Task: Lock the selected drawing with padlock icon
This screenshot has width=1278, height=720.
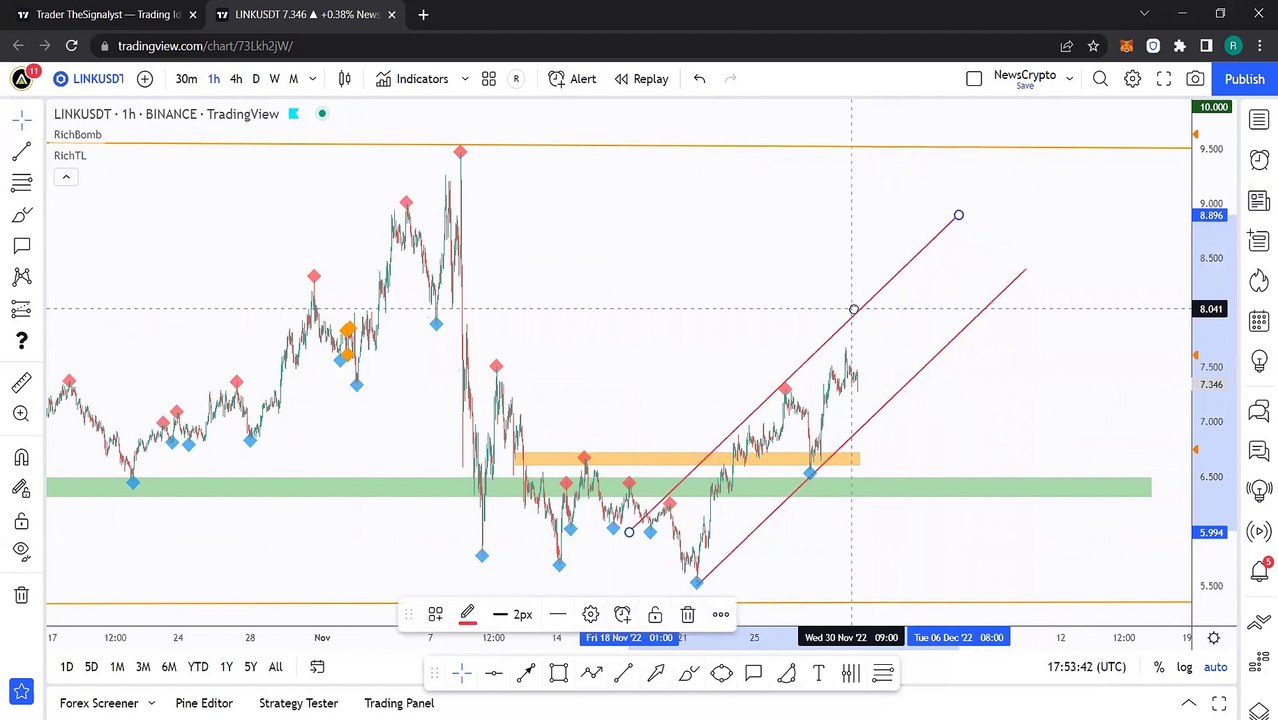Action: [x=655, y=614]
